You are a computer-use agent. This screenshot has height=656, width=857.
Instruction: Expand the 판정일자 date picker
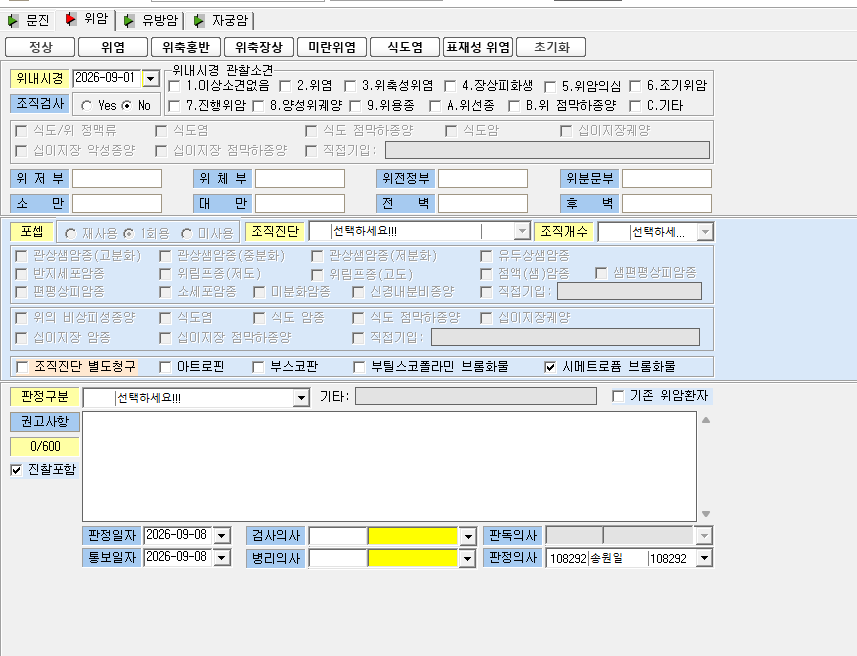tap(221, 535)
